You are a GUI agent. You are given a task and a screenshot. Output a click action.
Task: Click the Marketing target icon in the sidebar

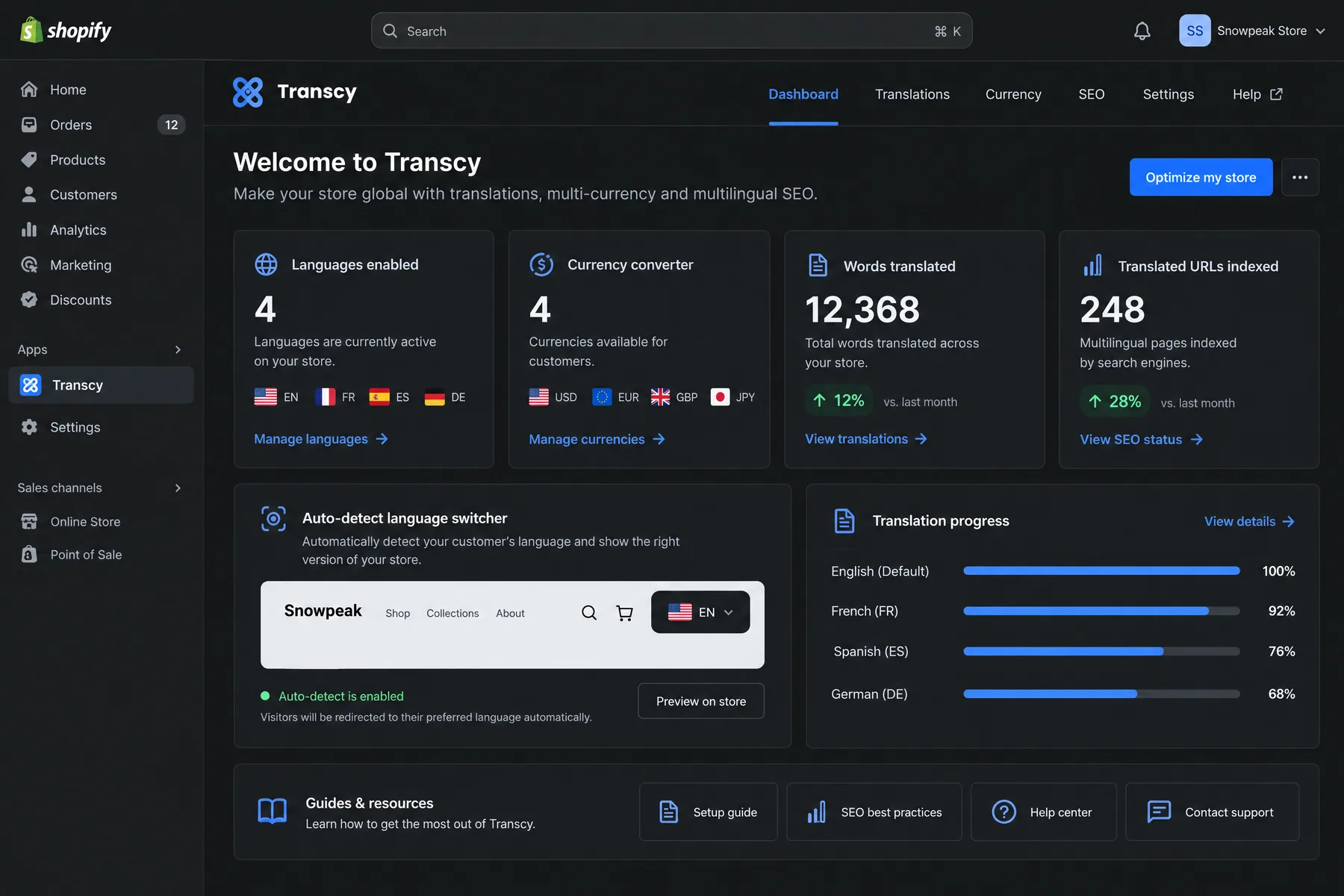pos(29,264)
